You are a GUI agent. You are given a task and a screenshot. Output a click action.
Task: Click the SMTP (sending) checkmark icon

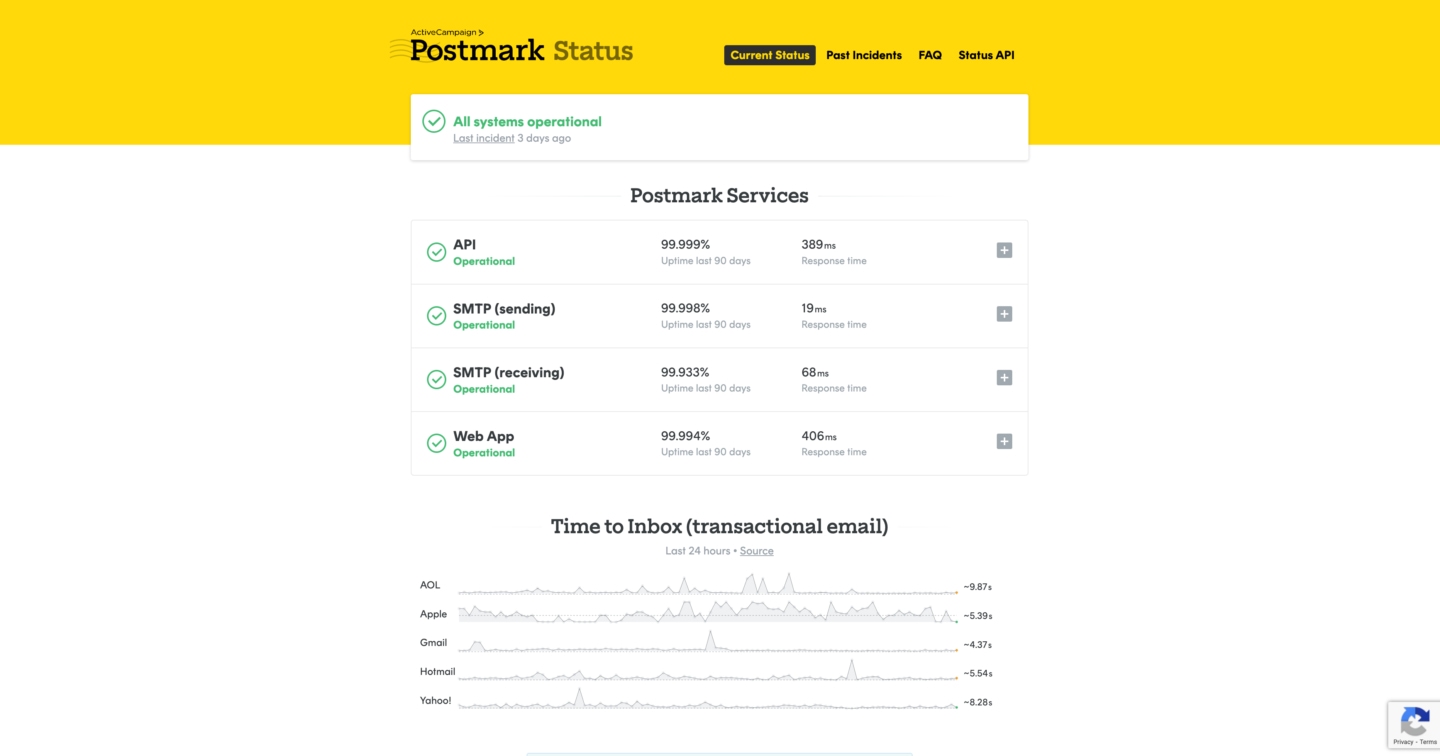pyautogui.click(x=437, y=316)
